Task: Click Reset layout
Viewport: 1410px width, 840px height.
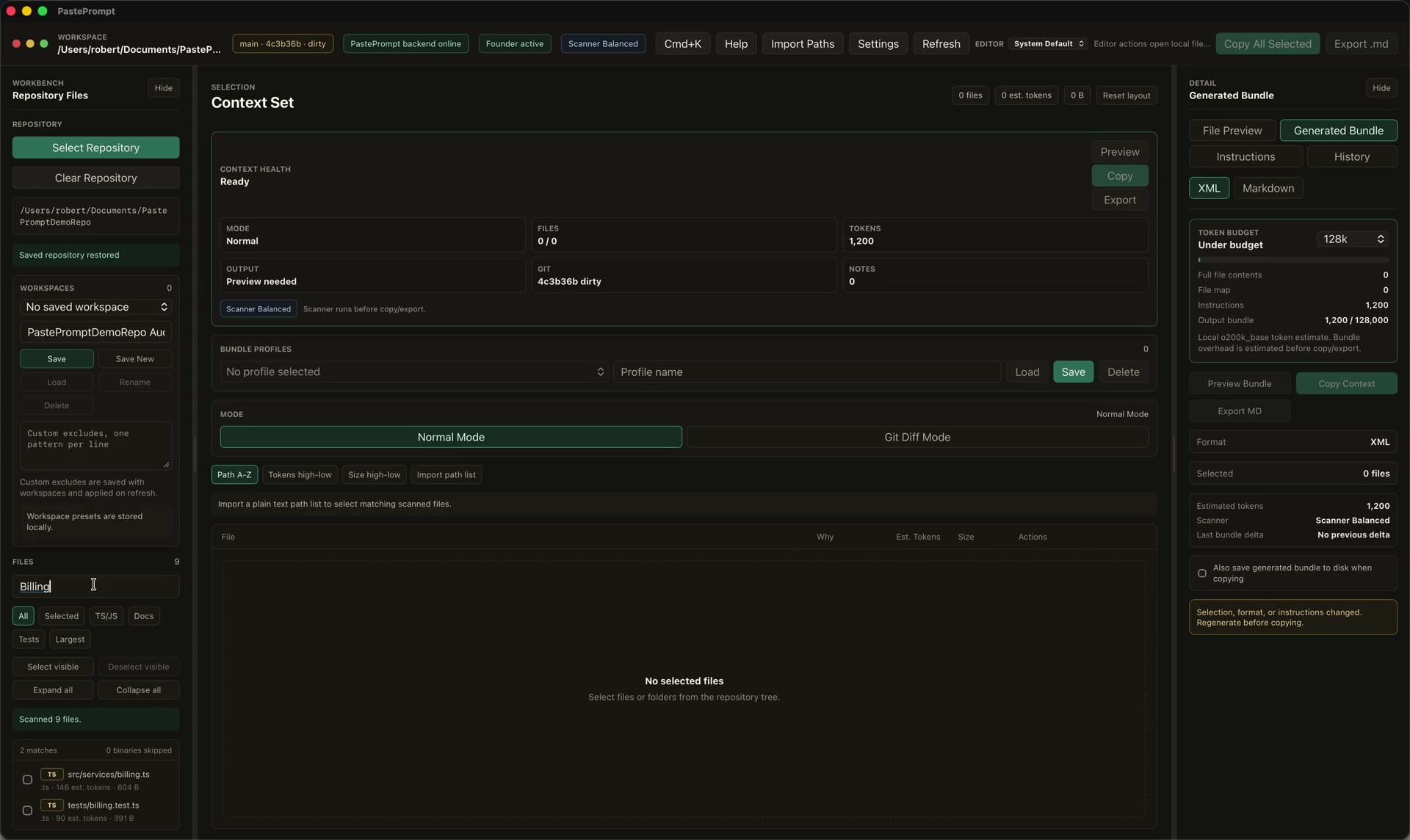Action: pos(1126,95)
